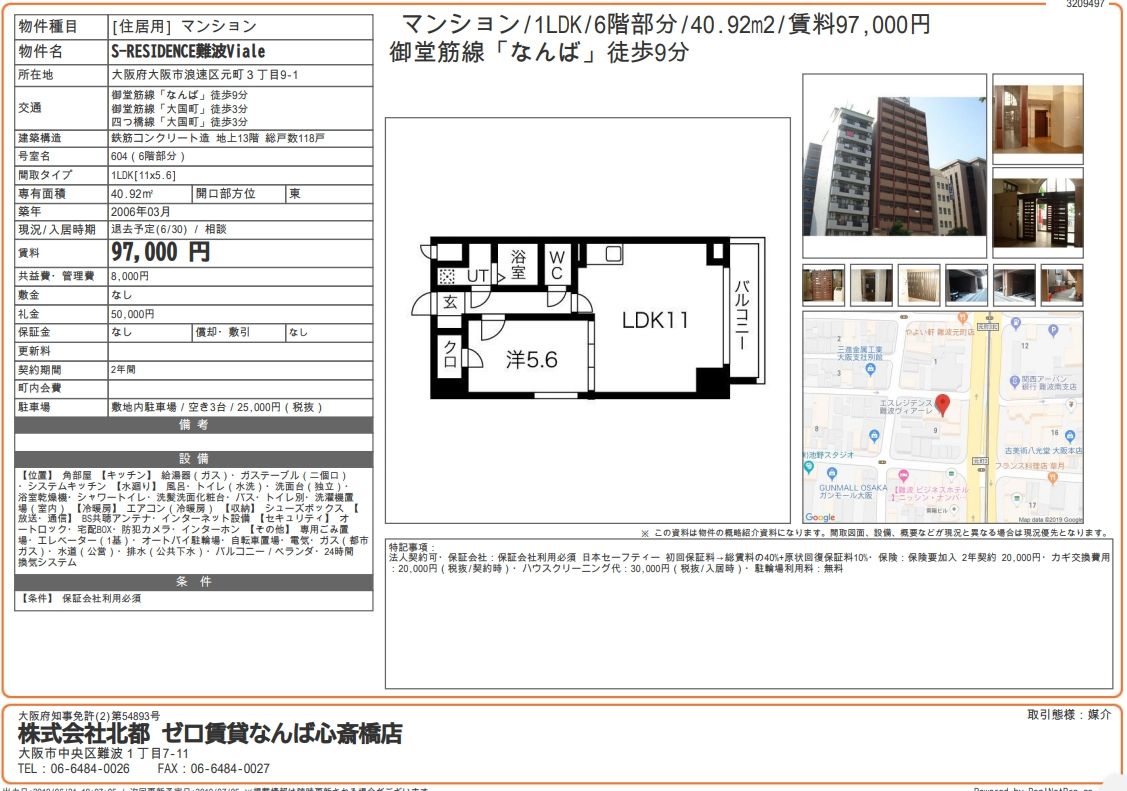Click the parking details 敷地内駐車場 / 空き3台

point(169,407)
